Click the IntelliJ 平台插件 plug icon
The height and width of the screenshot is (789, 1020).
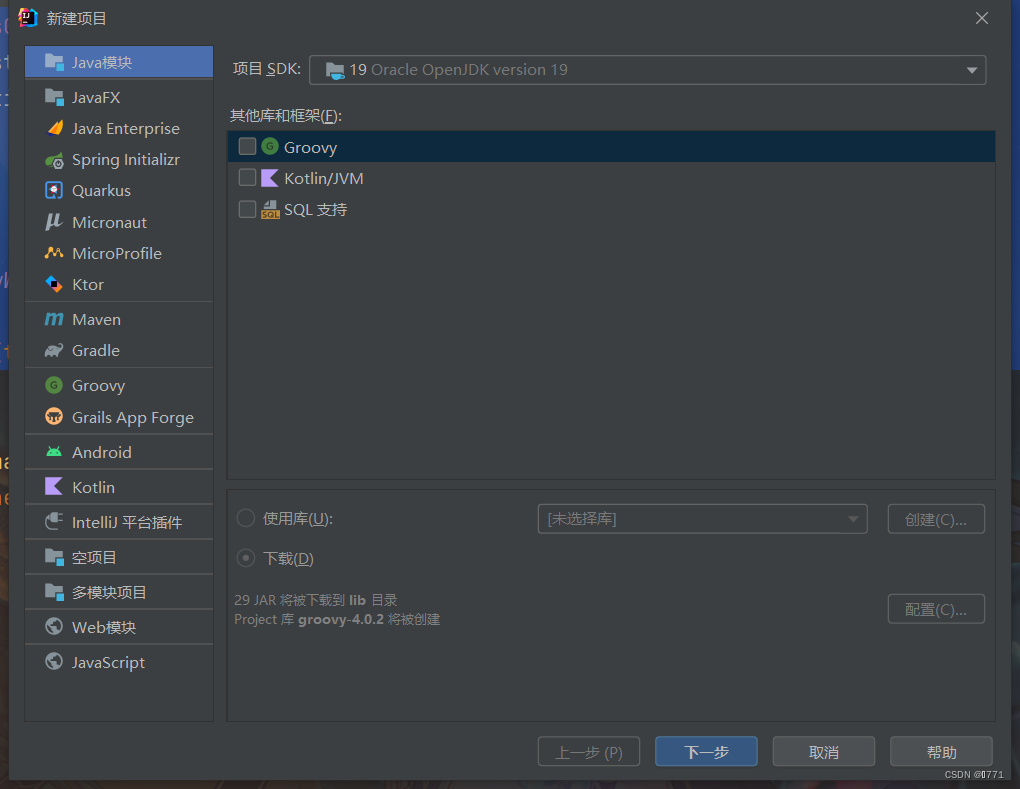[54, 522]
